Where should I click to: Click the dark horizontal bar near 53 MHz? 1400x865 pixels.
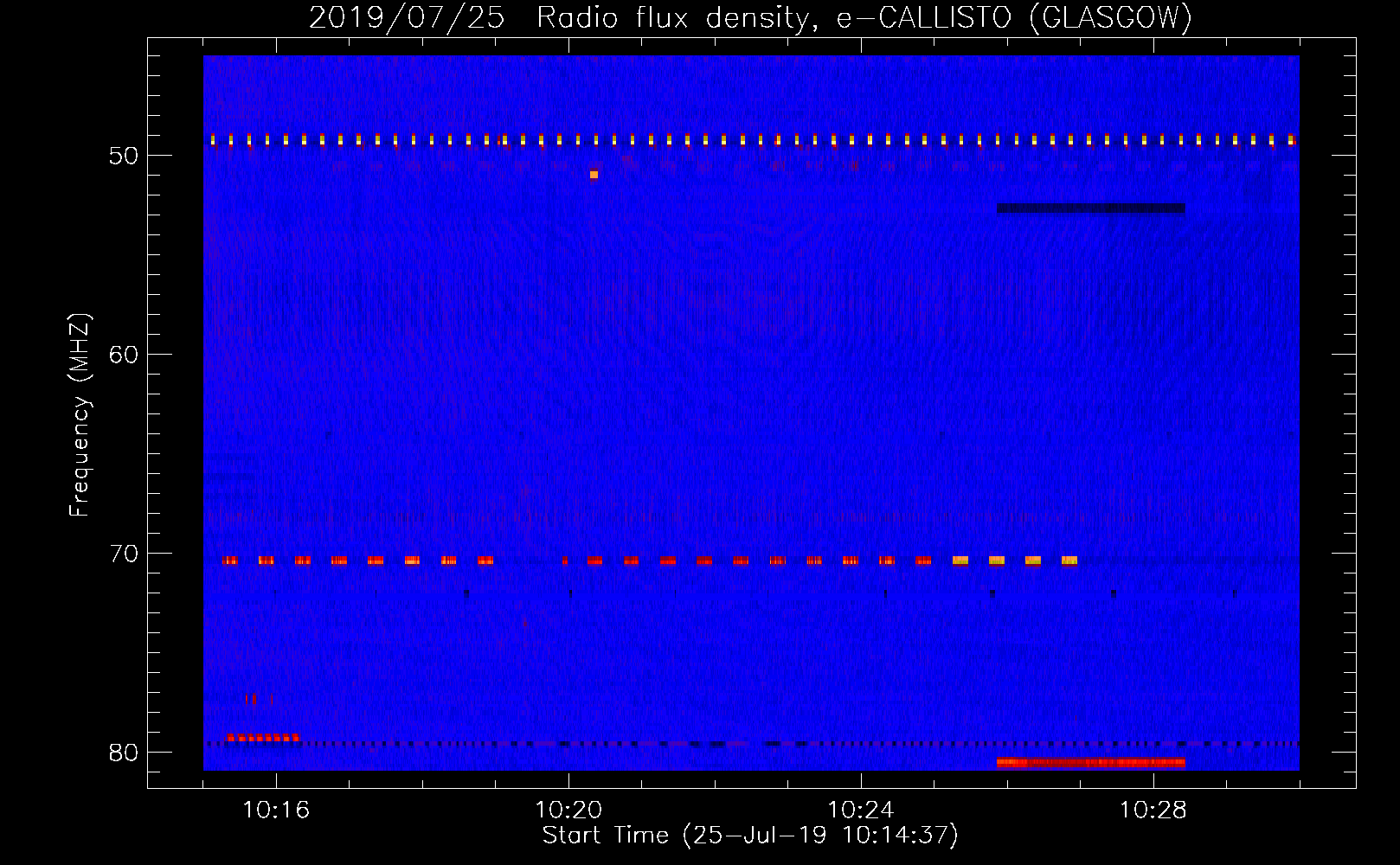pos(1090,208)
